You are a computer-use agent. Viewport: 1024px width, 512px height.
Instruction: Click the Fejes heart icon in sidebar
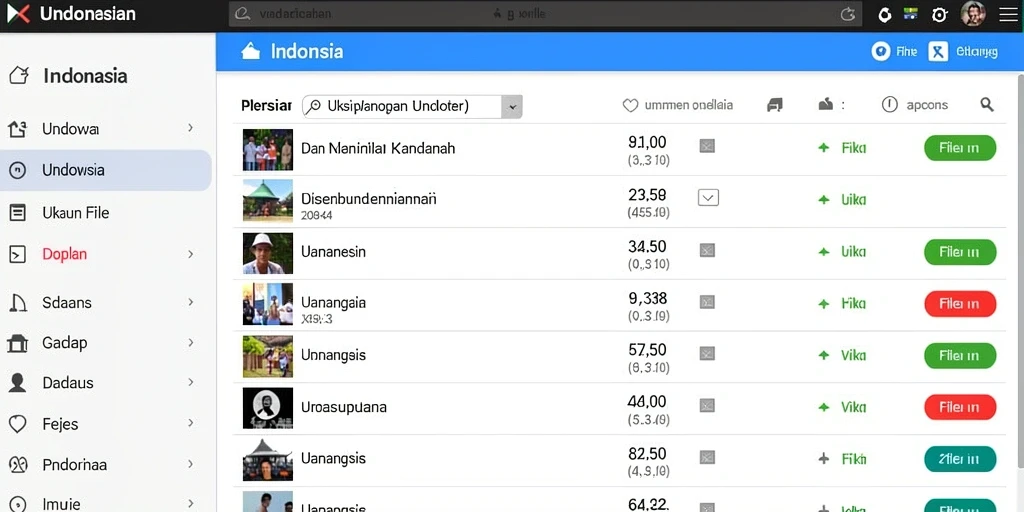(18, 424)
